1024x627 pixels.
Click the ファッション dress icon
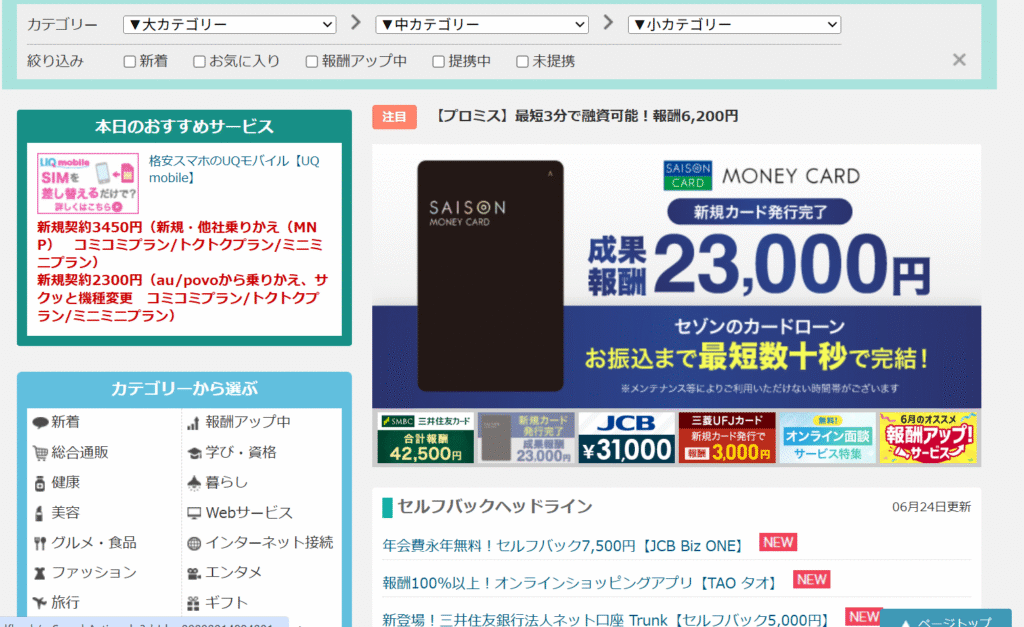click(40, 573)
